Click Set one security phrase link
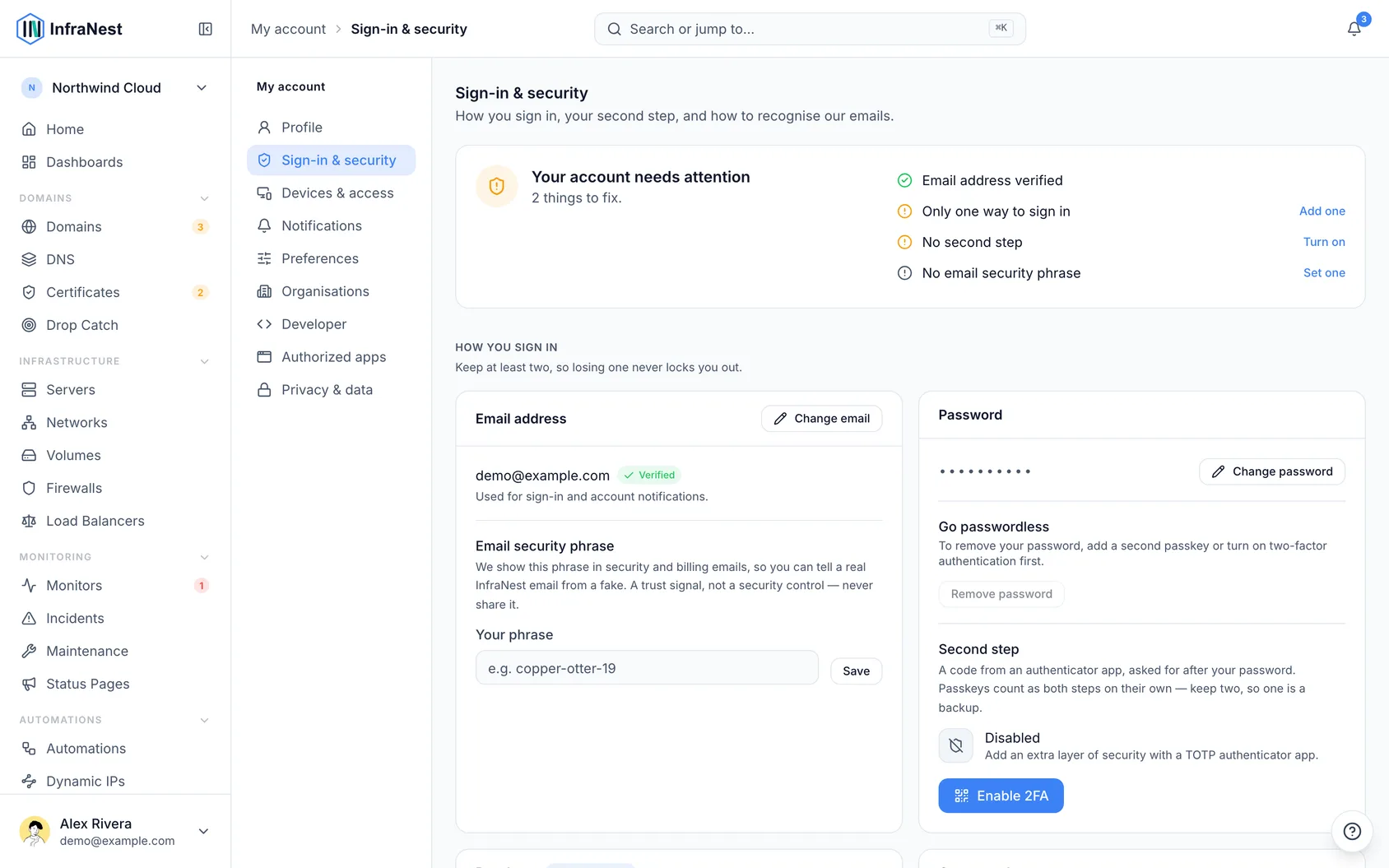The height and width of the screenshot is (868, 1389). pyautogui.click(x=1324, y=272)
